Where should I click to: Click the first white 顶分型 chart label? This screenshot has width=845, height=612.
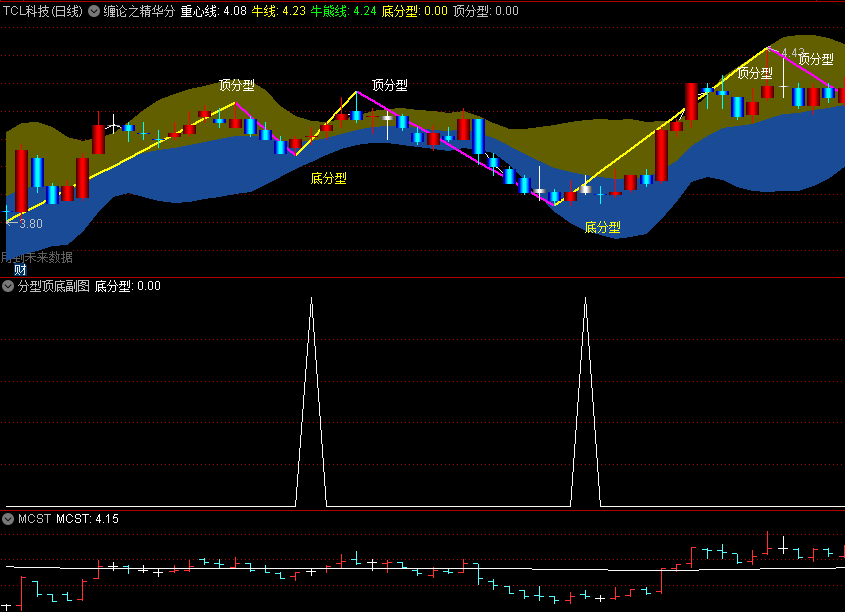pyautogui.click(x=237, y=85)
